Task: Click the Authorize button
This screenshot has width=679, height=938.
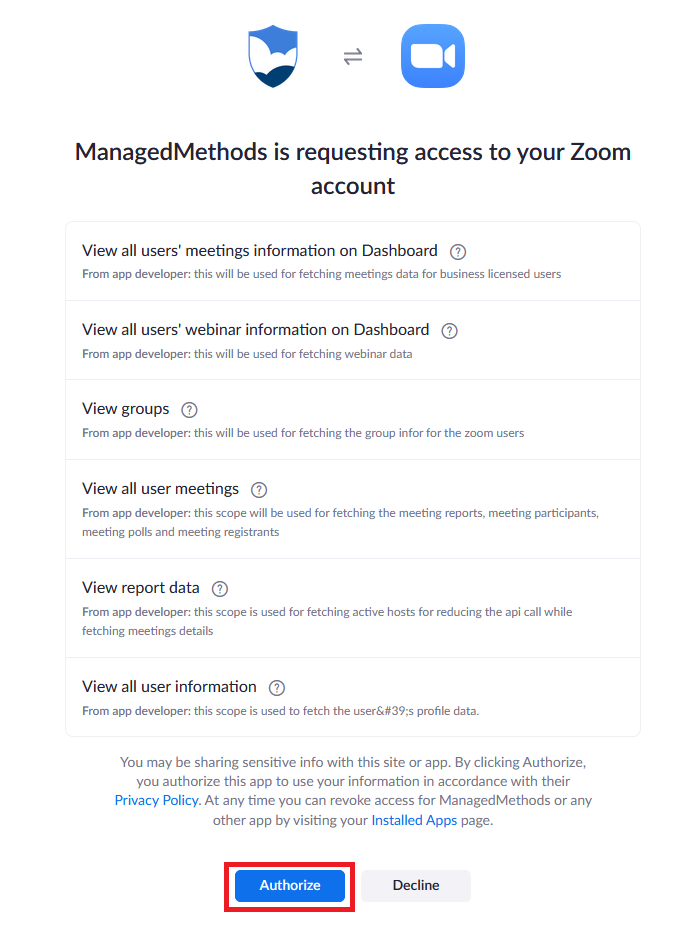Action: [289, 885]
